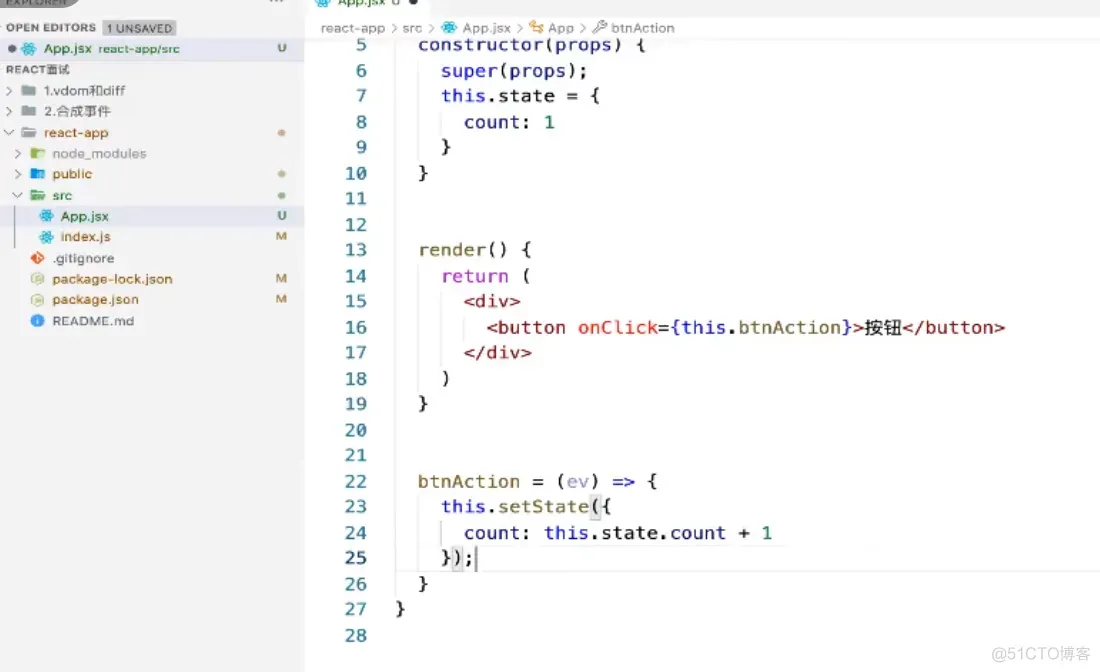Click the class symbol icon in breadcrumb
This screenshot has width=1100, height=672.
click(x=537, y=27)
